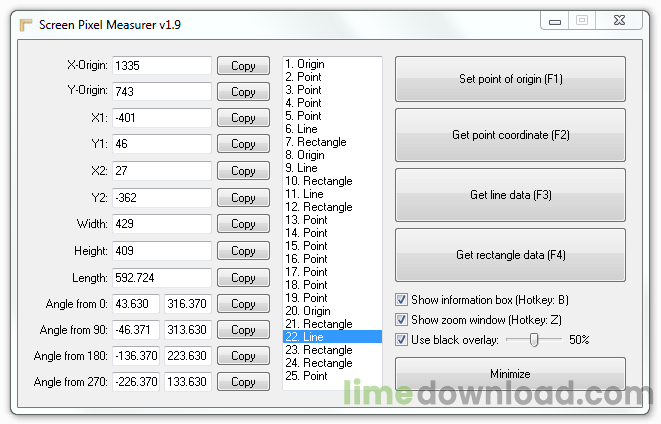The height and width of the screenshot is (424, 661).
Task: Copy the X1 value
Action: pos(243,118)
